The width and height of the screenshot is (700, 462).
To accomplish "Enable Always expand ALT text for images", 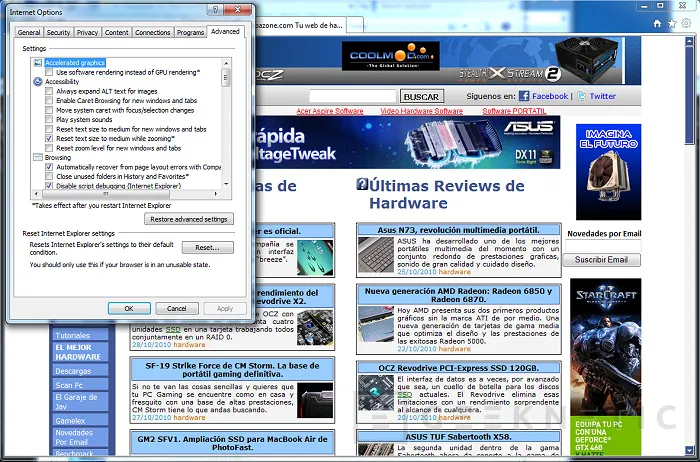I will (49, 91).
